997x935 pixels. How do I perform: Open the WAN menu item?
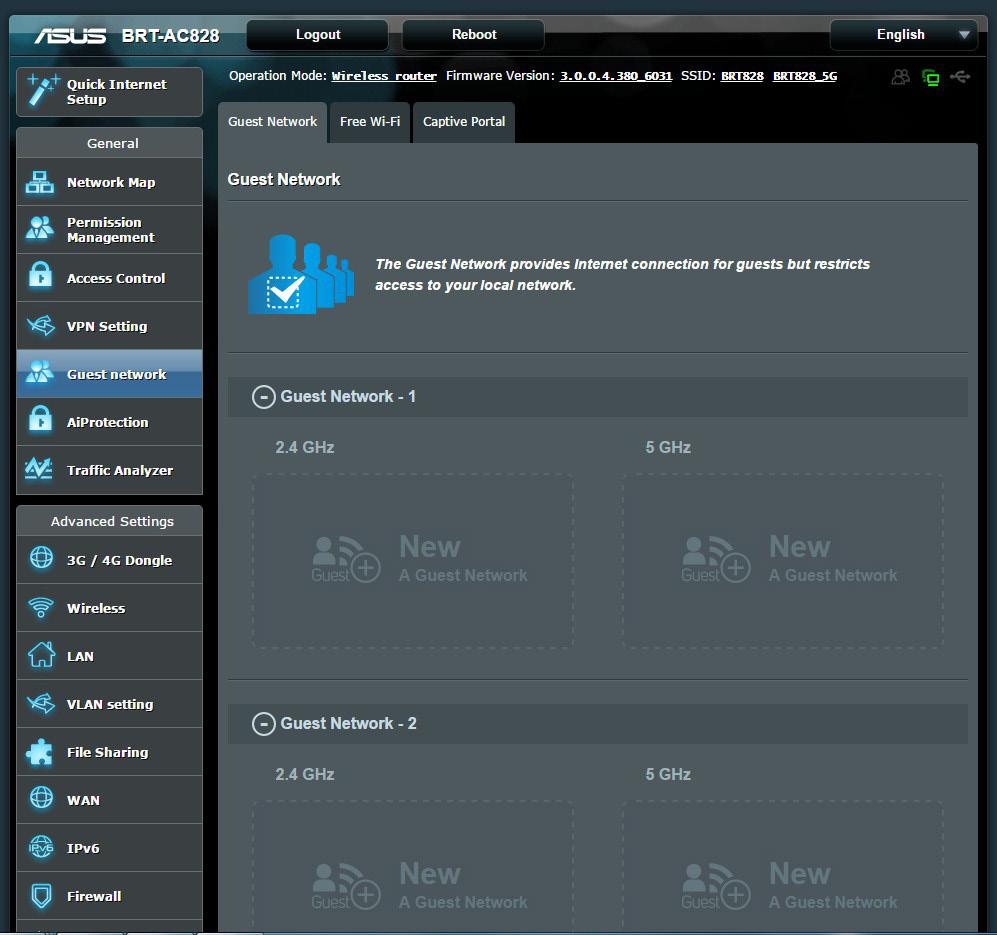pyautogui.click(x=109, y=800)
